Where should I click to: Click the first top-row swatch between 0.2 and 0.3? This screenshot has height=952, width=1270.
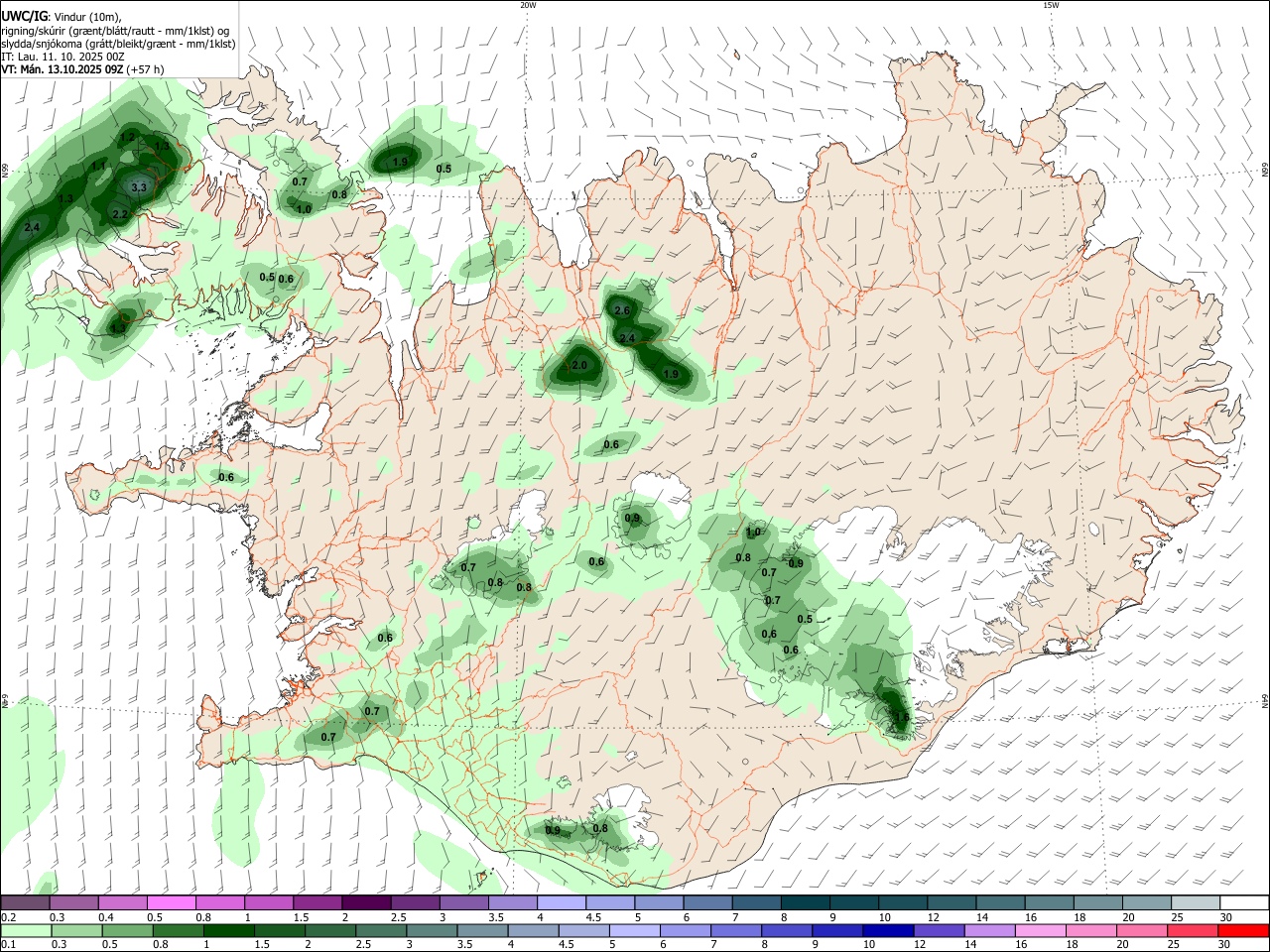point(25,902)
